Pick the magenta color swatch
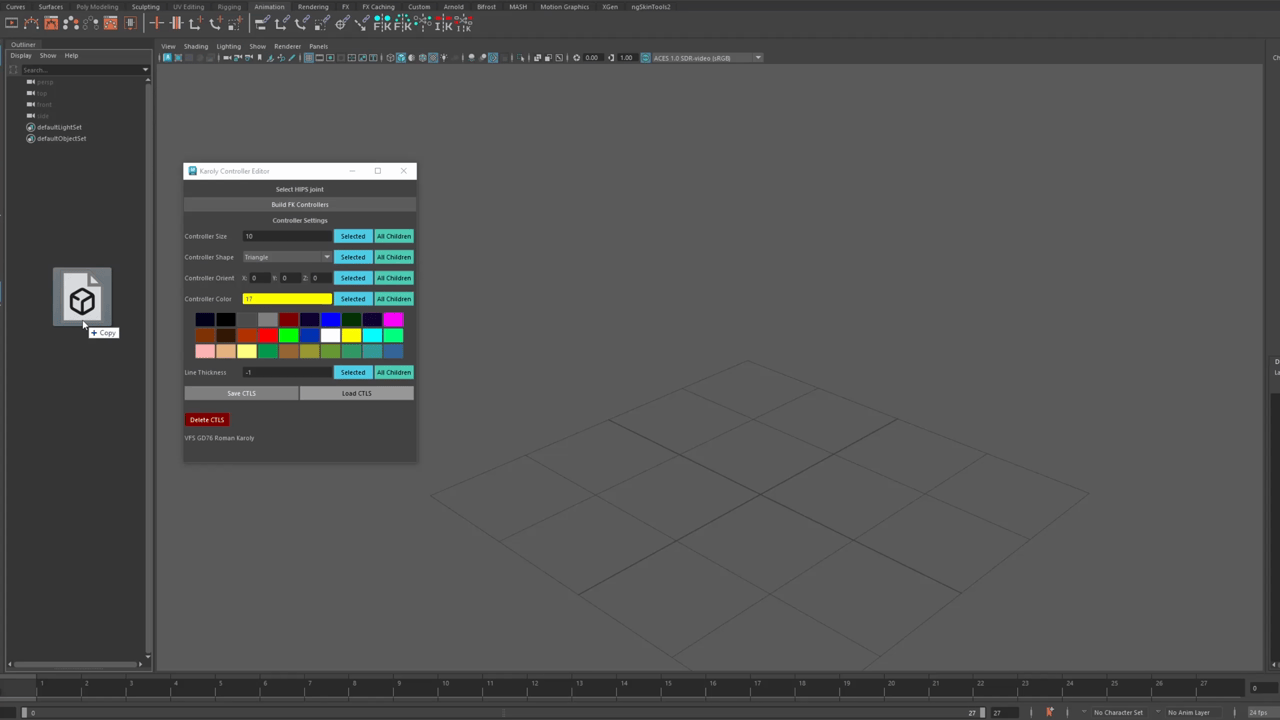1280x720 pixels. pos(393,319)
